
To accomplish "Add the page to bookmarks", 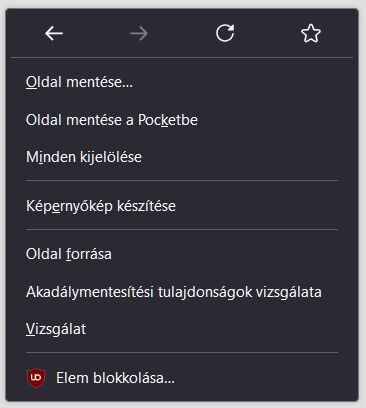I will [311, 33].
